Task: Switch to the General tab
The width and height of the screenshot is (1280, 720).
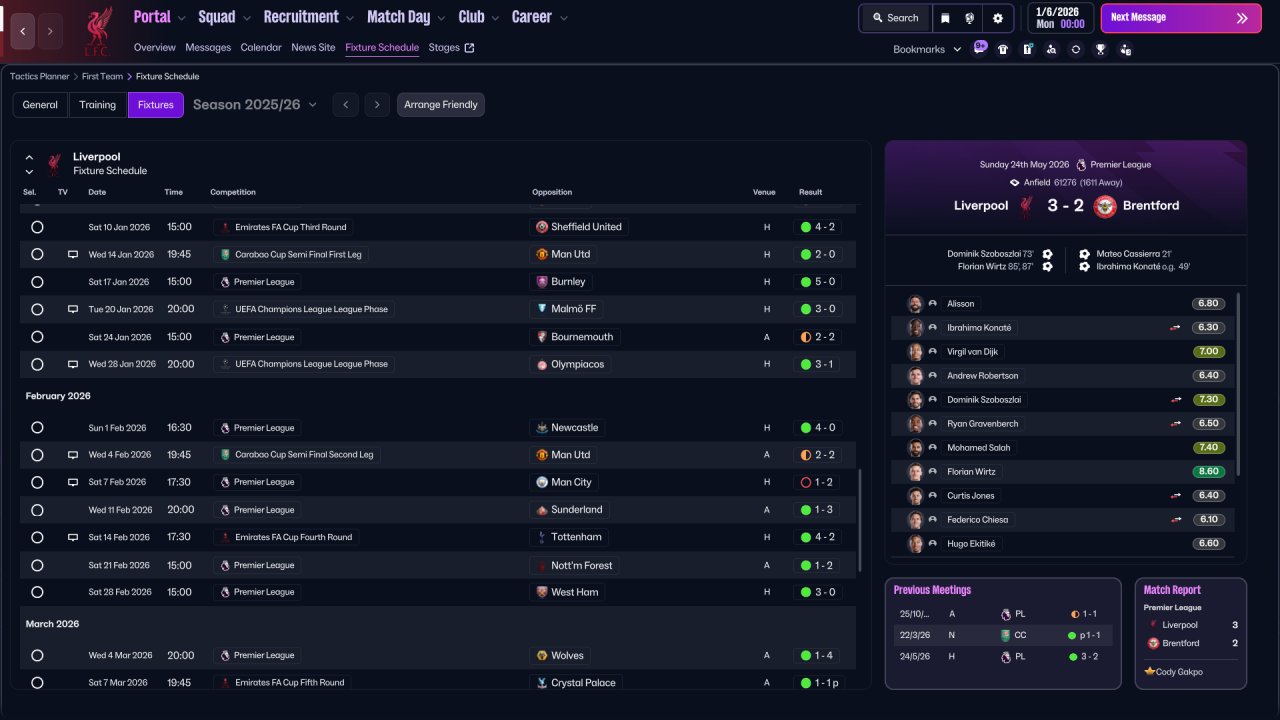Action: click(40, 105)
